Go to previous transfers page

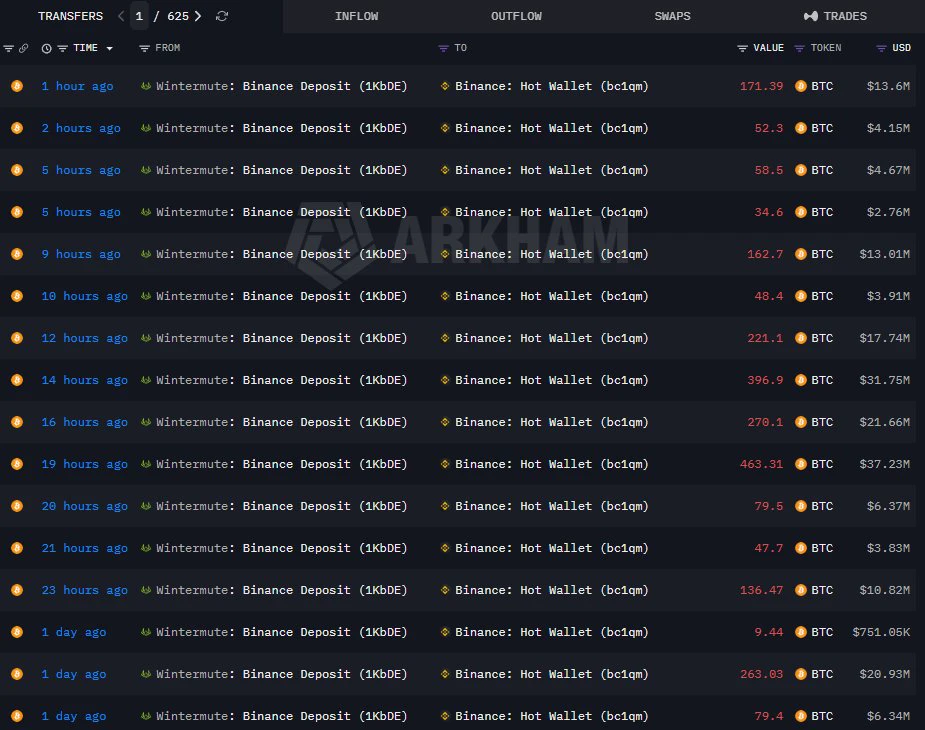(x=121, y=16)
